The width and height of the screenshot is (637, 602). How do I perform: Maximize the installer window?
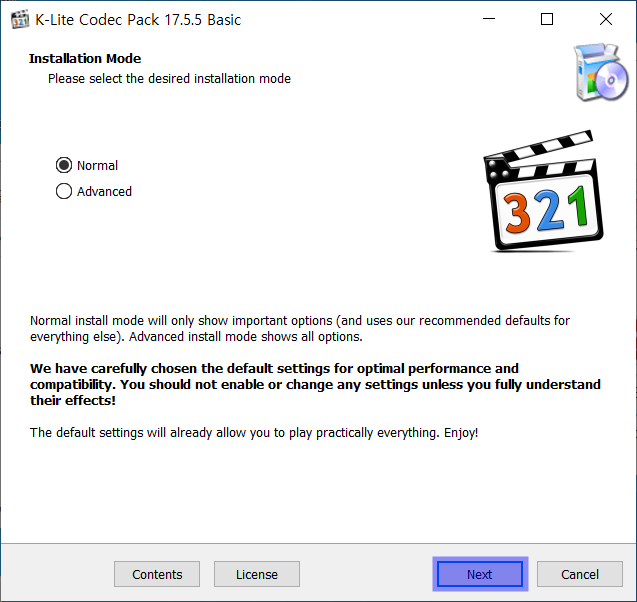[x=547, y=19]
